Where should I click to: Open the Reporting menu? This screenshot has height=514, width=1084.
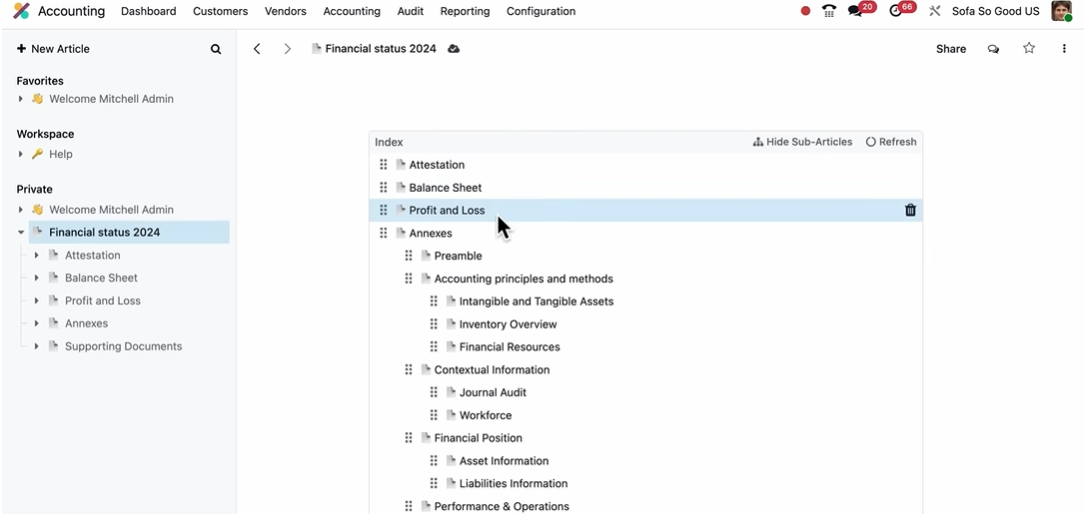(x=464, y=11)
